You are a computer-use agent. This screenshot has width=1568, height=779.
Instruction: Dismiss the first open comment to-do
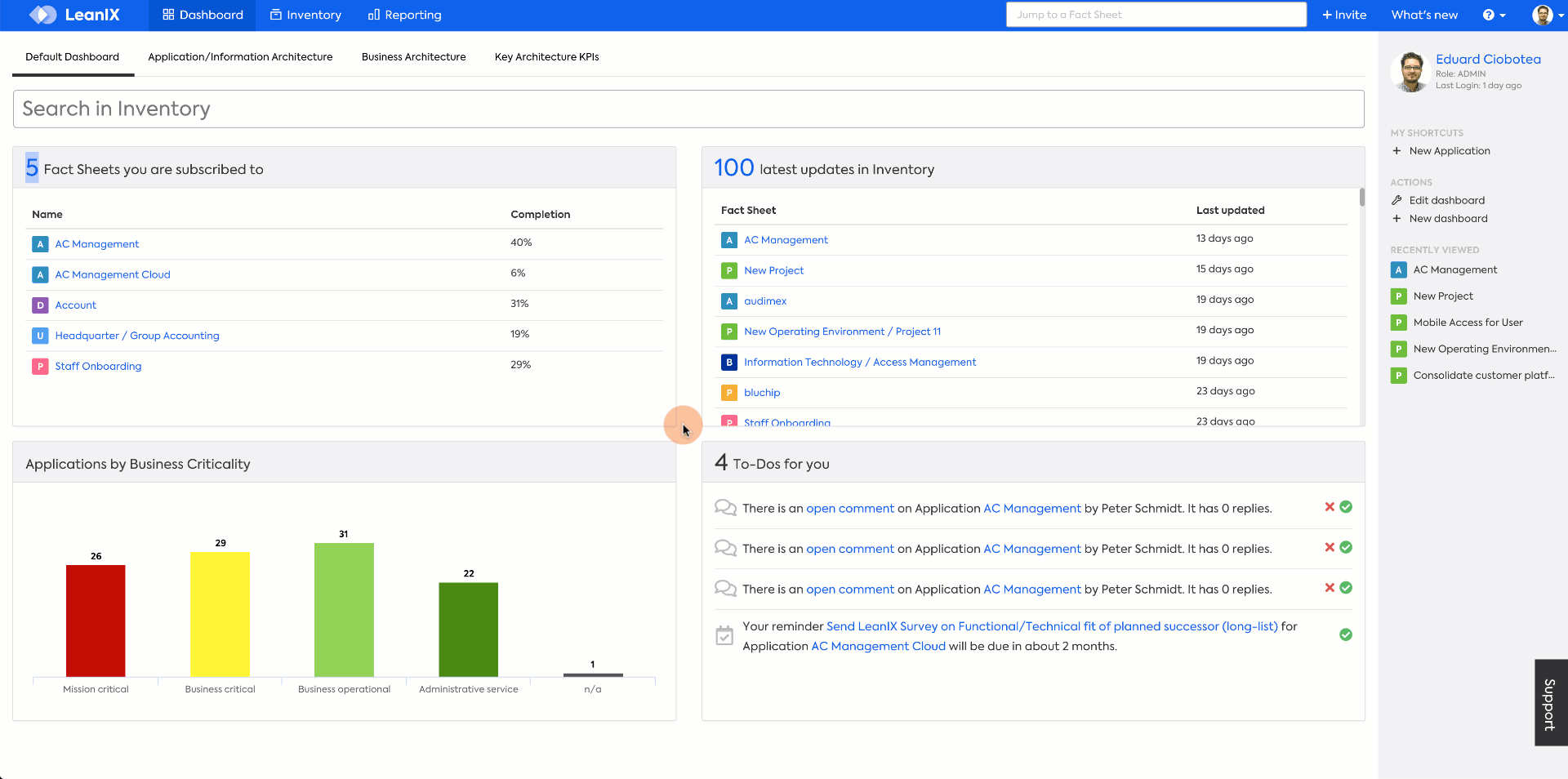(x=1330, y=507)
